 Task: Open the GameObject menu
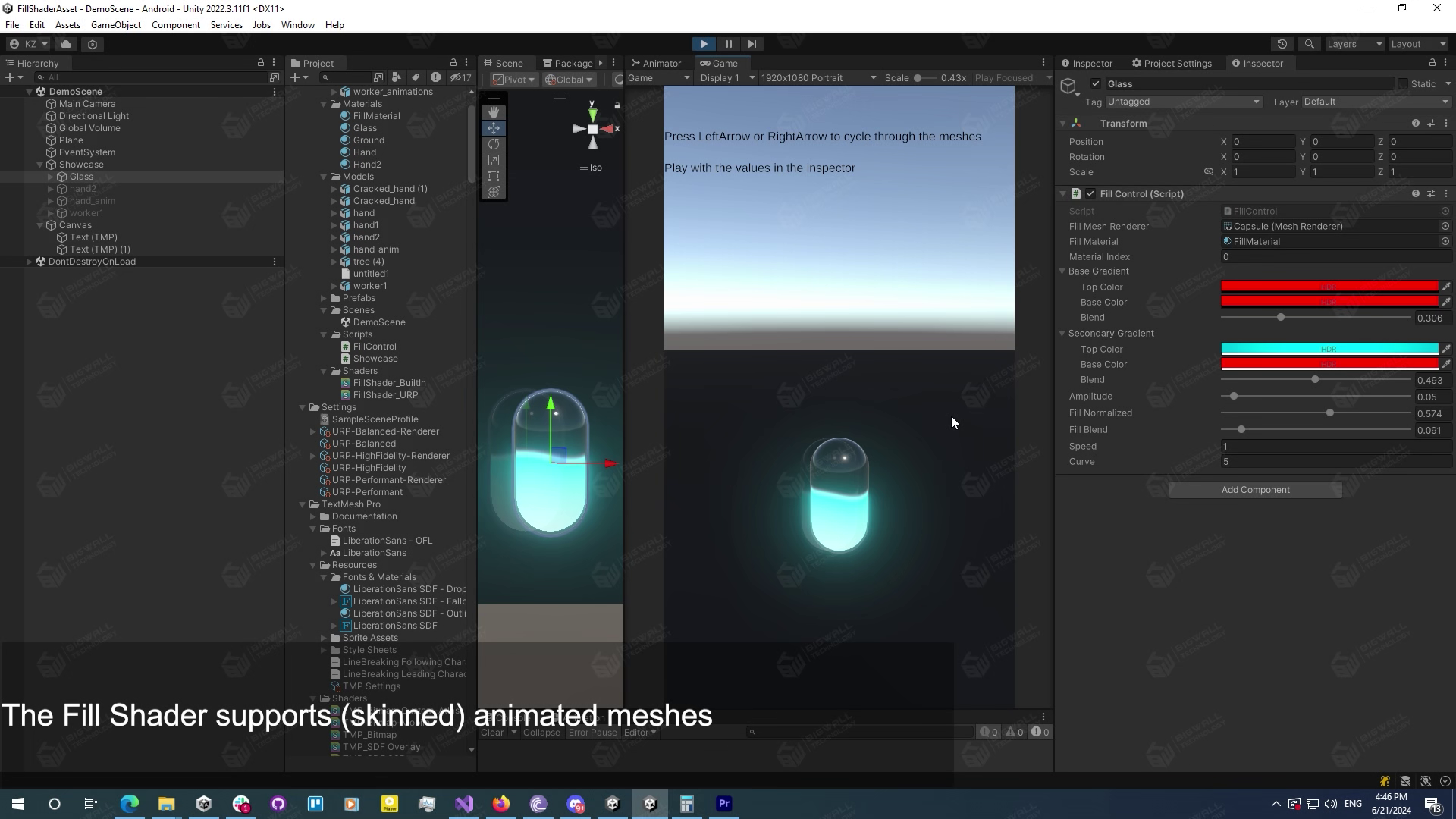116,24
